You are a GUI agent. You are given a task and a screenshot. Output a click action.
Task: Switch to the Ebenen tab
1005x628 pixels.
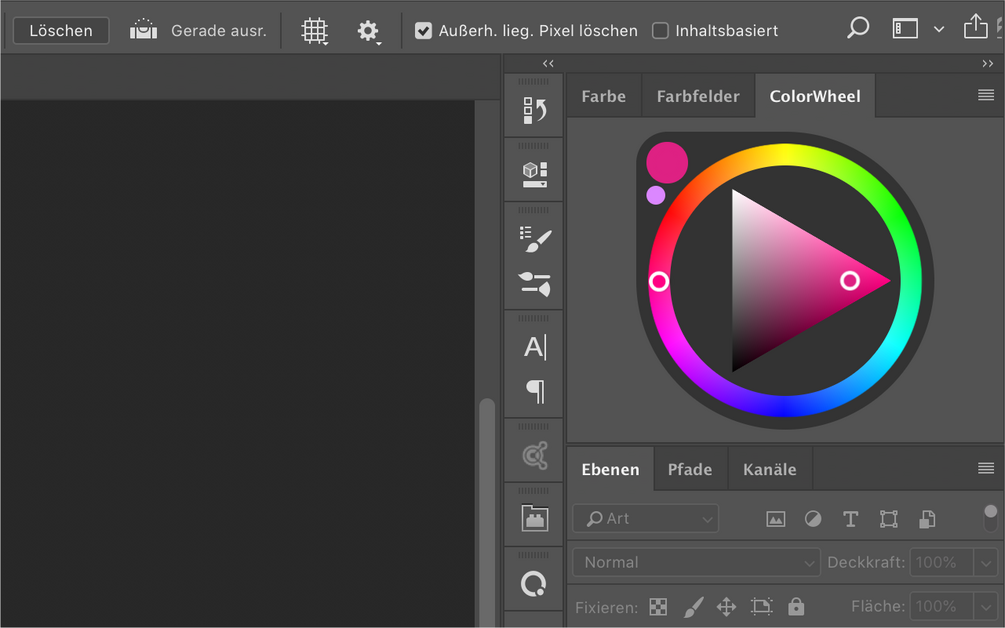click(x=610, y=469)
